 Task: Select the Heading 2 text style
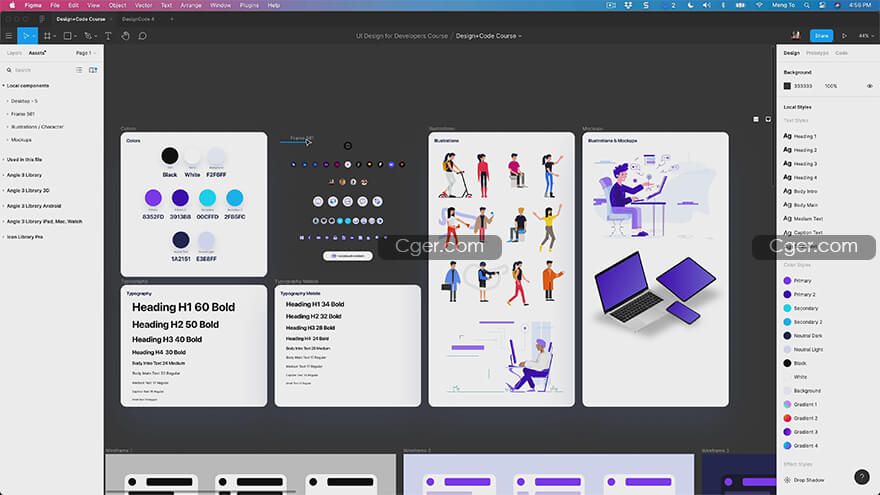pyautogui.click(x=805, y=150)
